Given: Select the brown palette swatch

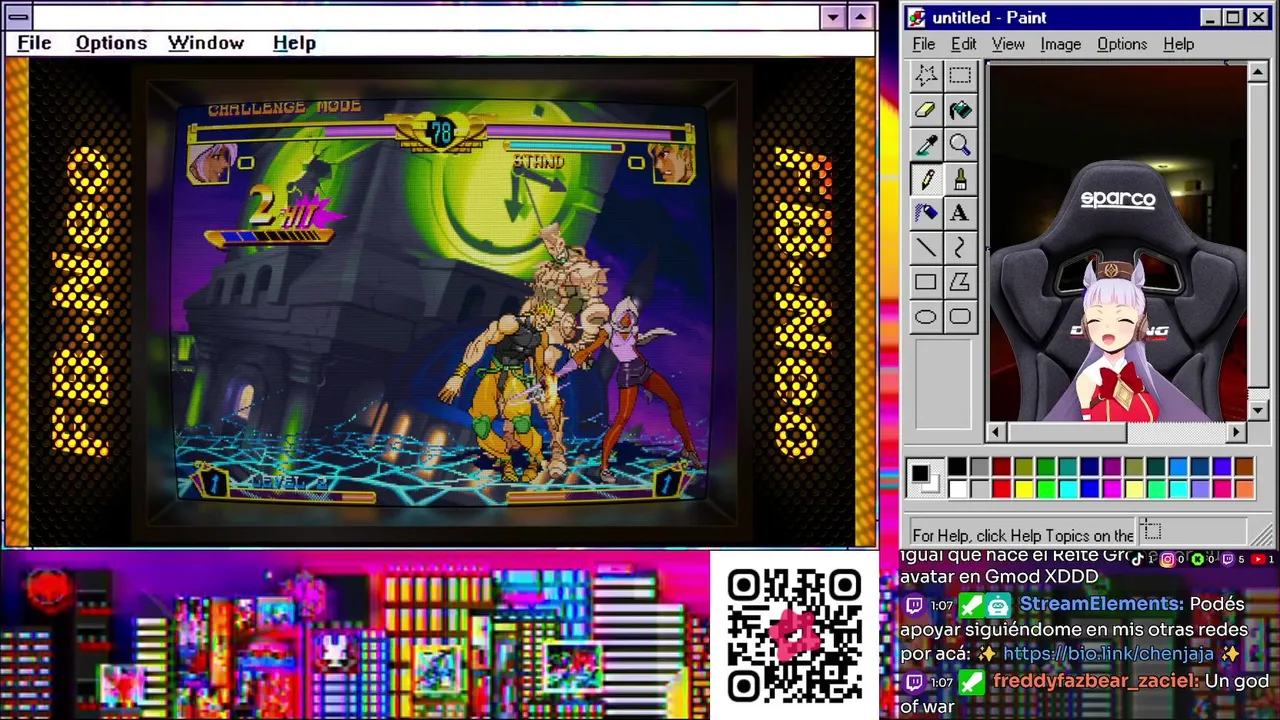Looking at the screenshot, I should (1243, 467).
